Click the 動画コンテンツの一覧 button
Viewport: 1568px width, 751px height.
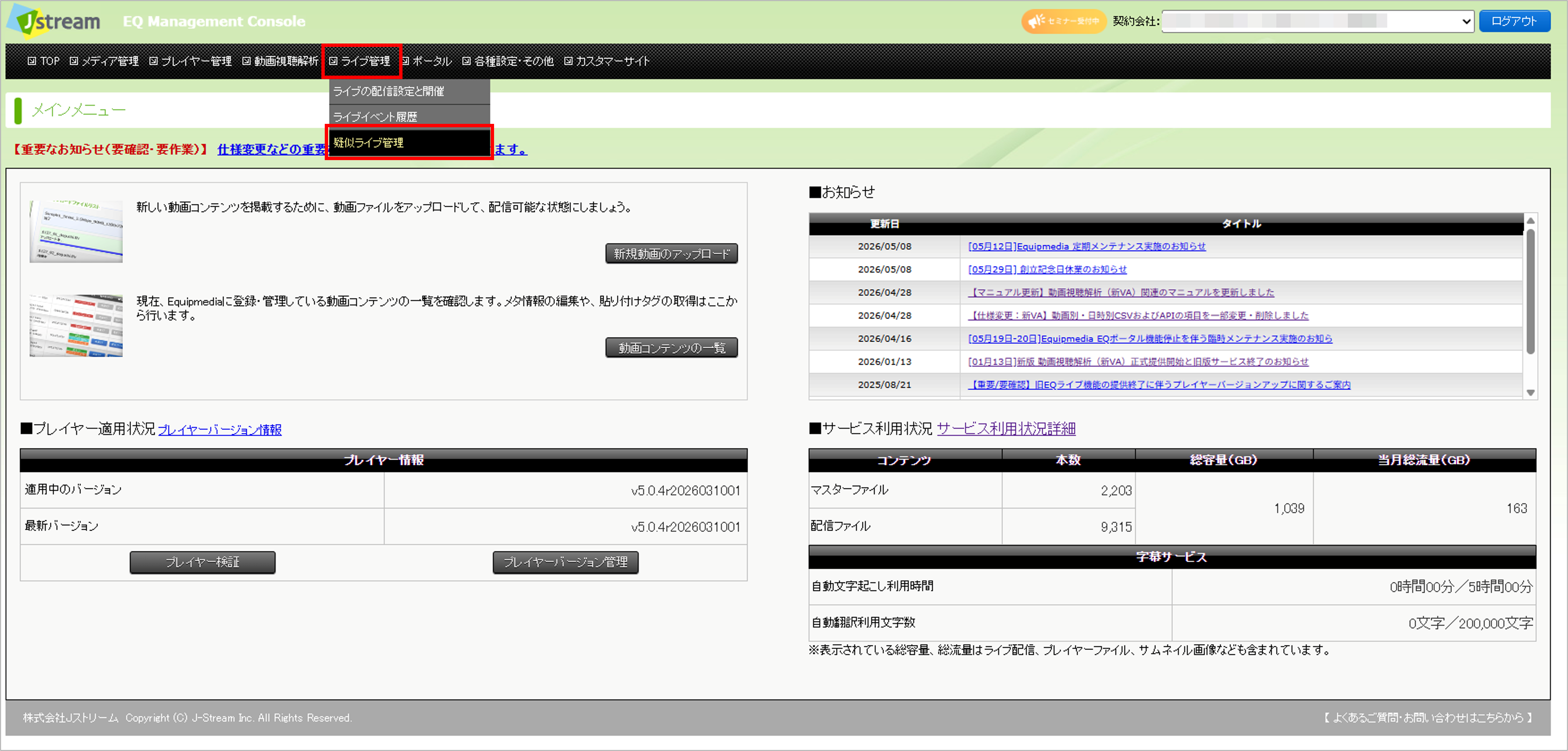671,348
